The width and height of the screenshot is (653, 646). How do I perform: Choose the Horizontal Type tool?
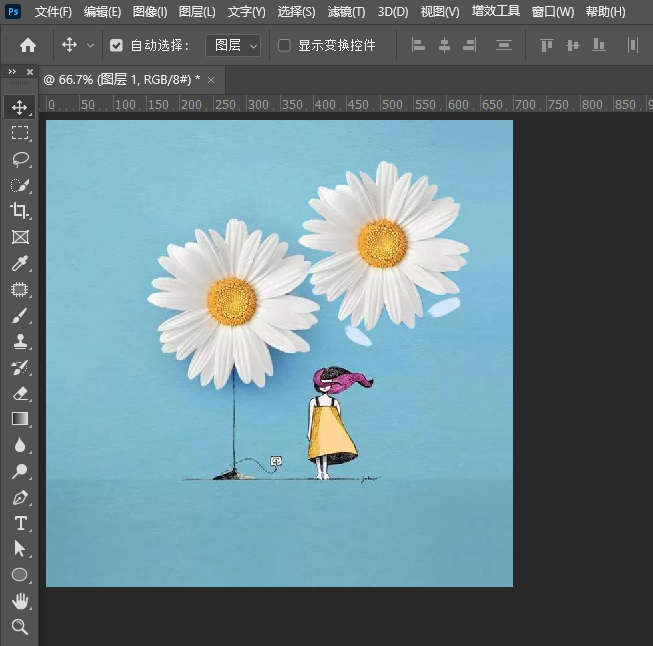[x=19, y=523]
